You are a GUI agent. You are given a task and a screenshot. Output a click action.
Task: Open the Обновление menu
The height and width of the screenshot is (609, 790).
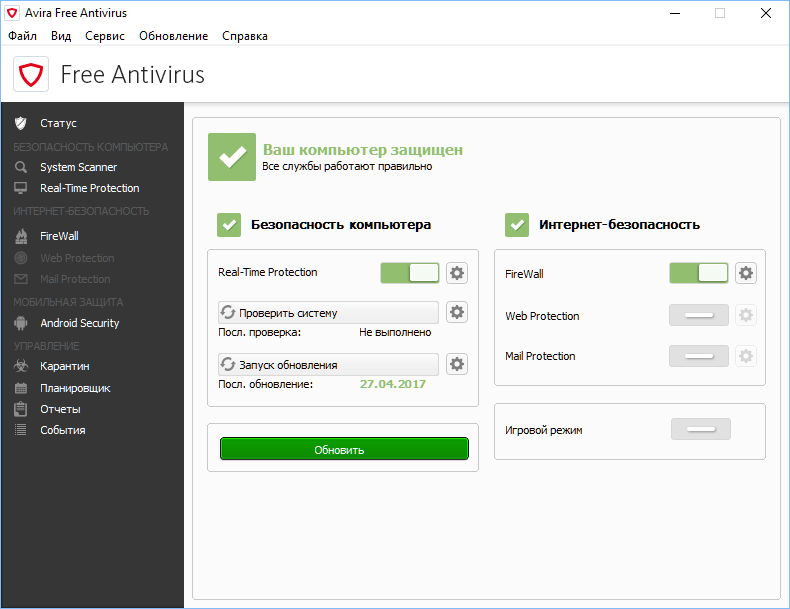point(173,36)
